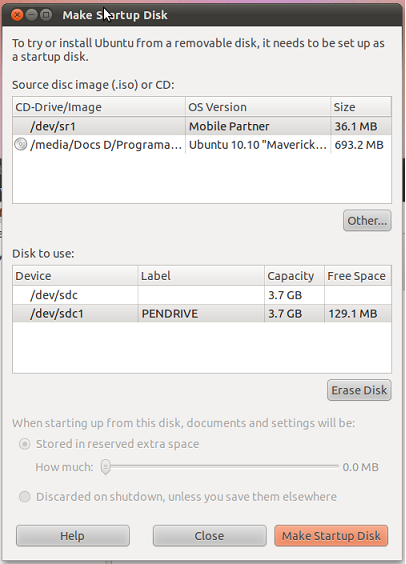The width and height of the screenshot is (406, 564).
Task: Click the Capacity column header
Action: point(294,276)
